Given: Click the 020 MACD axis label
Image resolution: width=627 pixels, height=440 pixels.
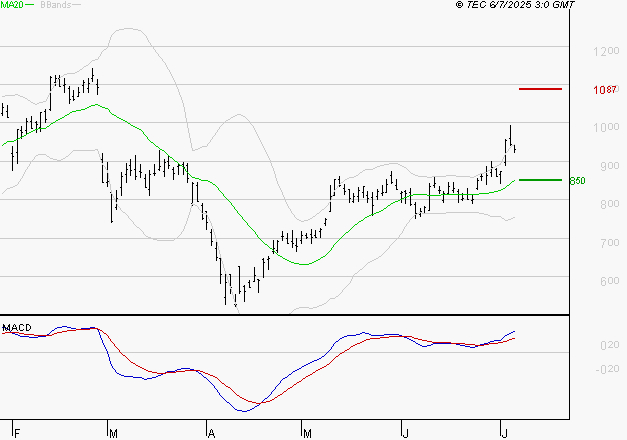Looking at the screenshot, I should click(609, 345).
